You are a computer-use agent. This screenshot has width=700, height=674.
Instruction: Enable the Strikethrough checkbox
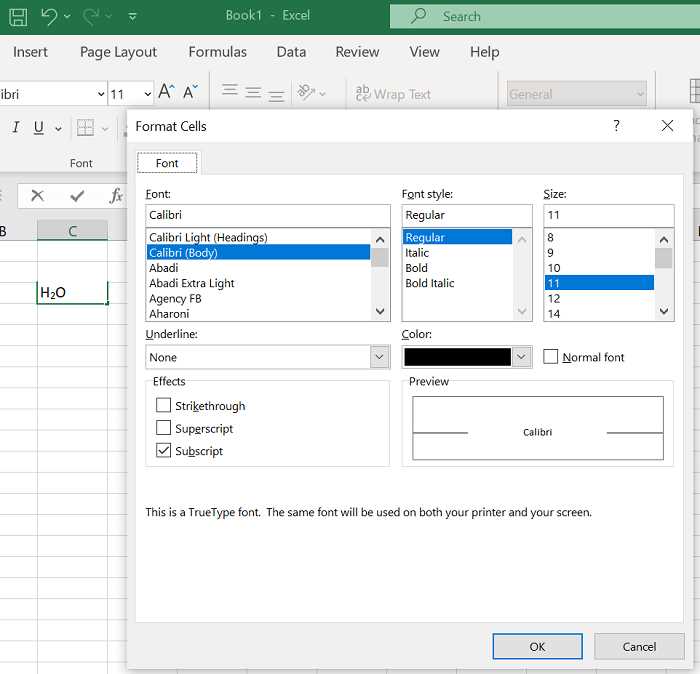coord(163,405)
